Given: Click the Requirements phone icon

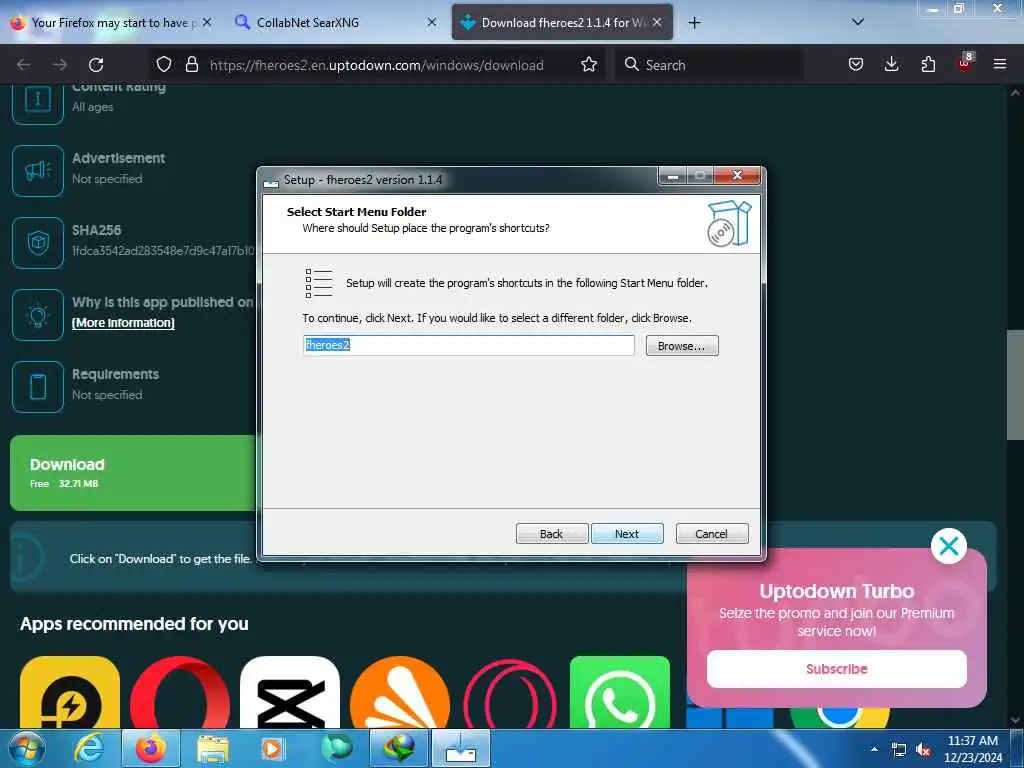Looking at the screenshot, I should [38, 387].
